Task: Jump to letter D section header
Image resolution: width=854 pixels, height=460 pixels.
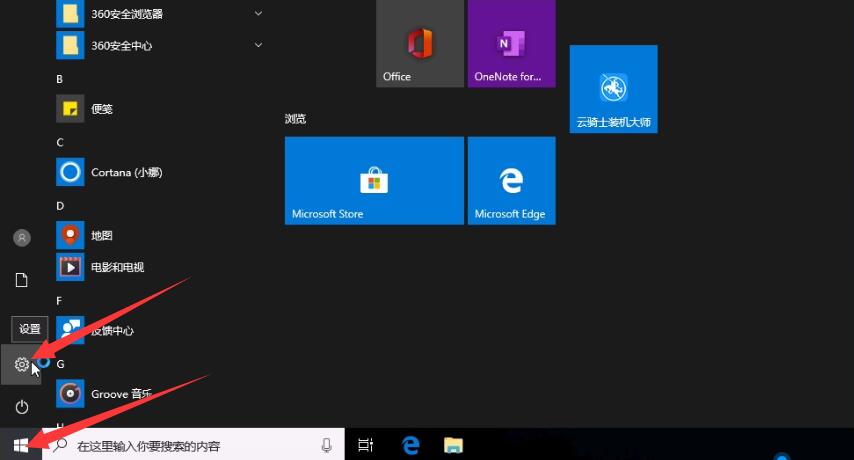Action: (60, 206)
